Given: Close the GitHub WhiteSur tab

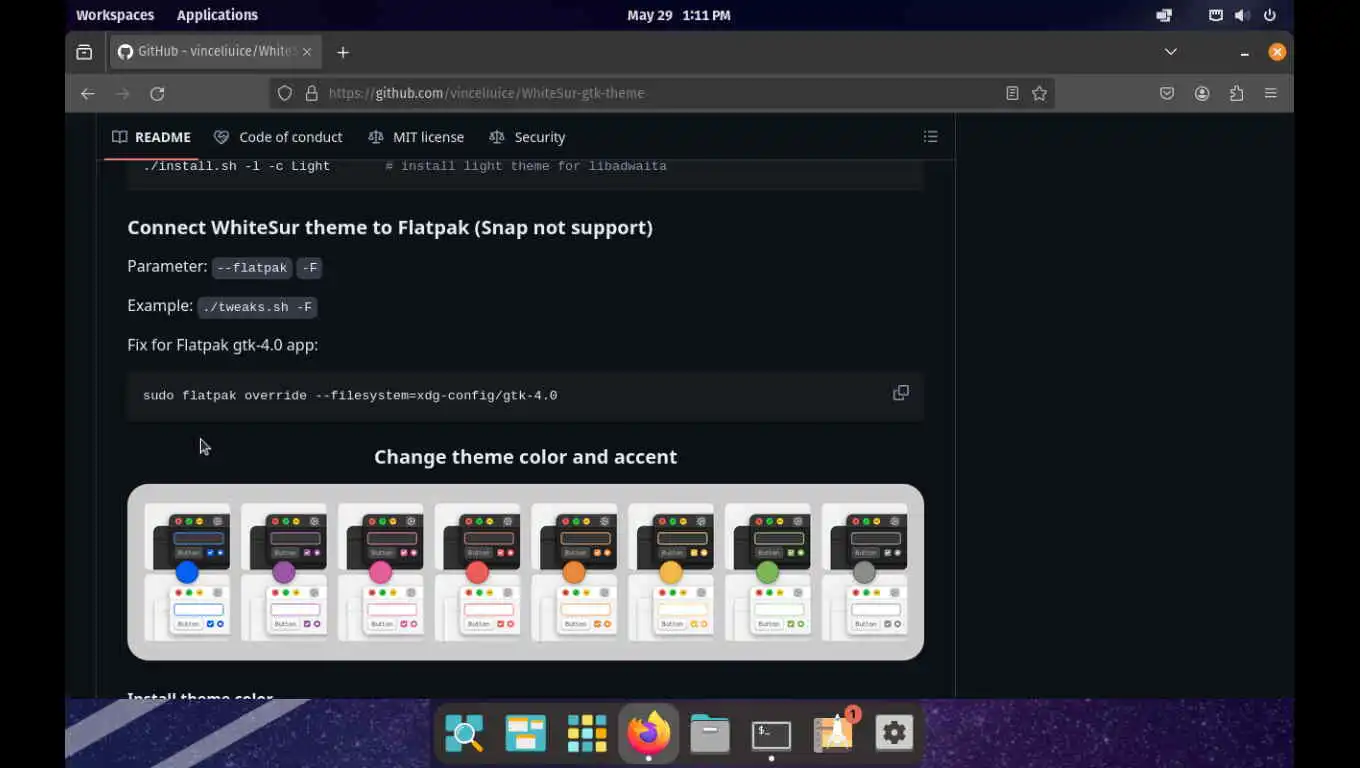Looking at the screenshot, I should [x=307, y=52].
